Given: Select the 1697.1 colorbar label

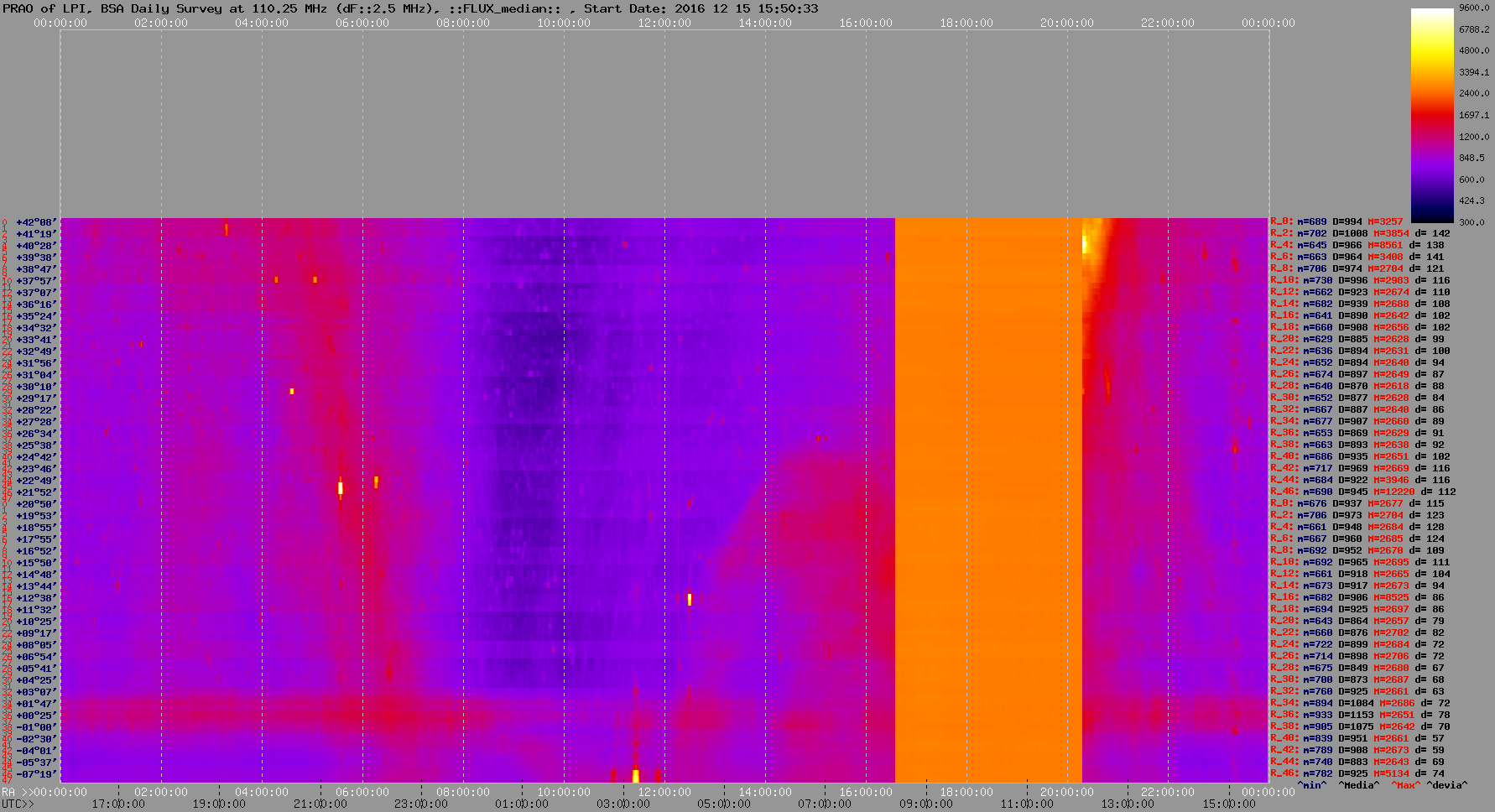Looking at the screenshot, I should coord(1474,115).
